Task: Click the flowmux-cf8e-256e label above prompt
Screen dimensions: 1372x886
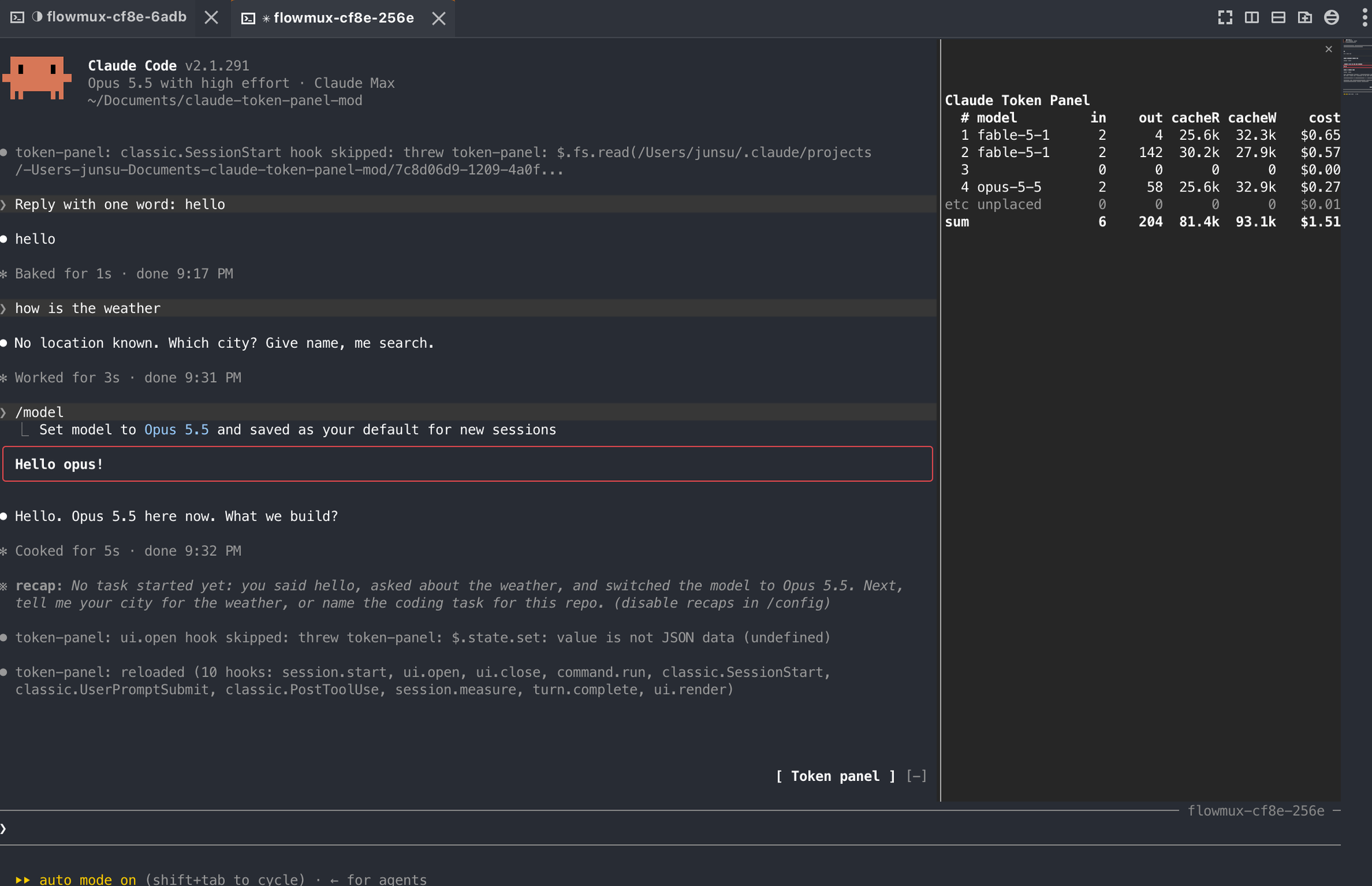Action: 1255,811
